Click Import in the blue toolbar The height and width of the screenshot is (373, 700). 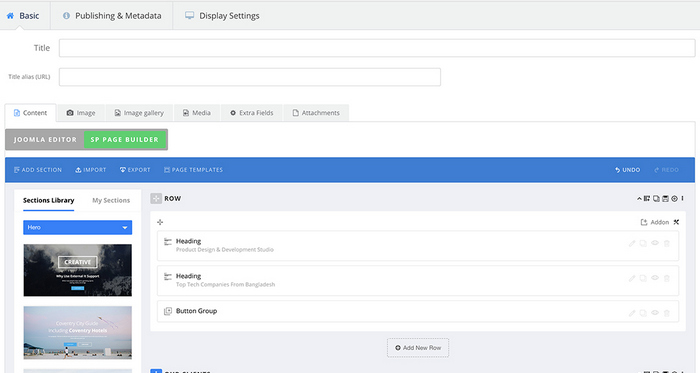pos(91,170)
